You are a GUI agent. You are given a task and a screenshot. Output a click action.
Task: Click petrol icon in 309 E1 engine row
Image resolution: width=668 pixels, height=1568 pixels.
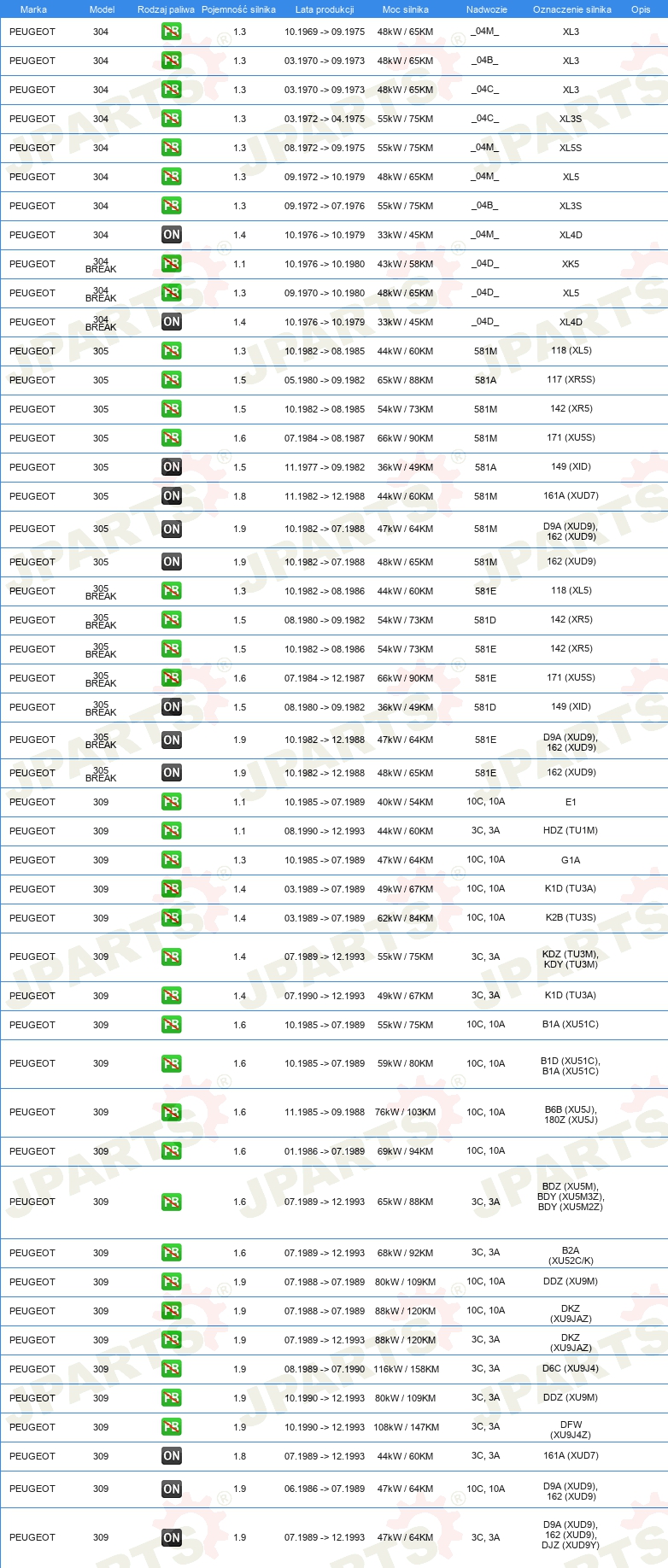[172, 802]
